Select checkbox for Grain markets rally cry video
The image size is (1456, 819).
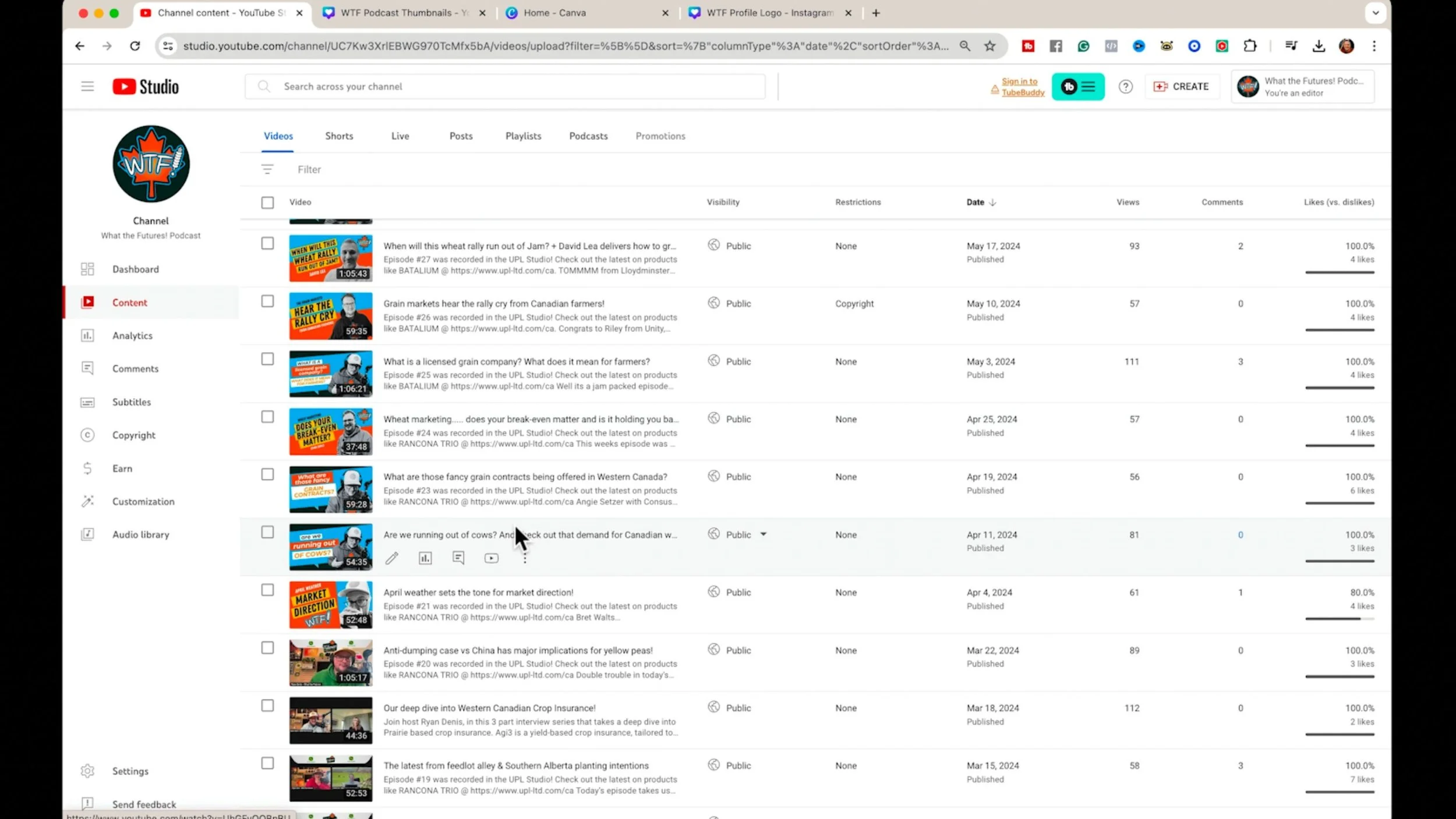coord(267,301)
